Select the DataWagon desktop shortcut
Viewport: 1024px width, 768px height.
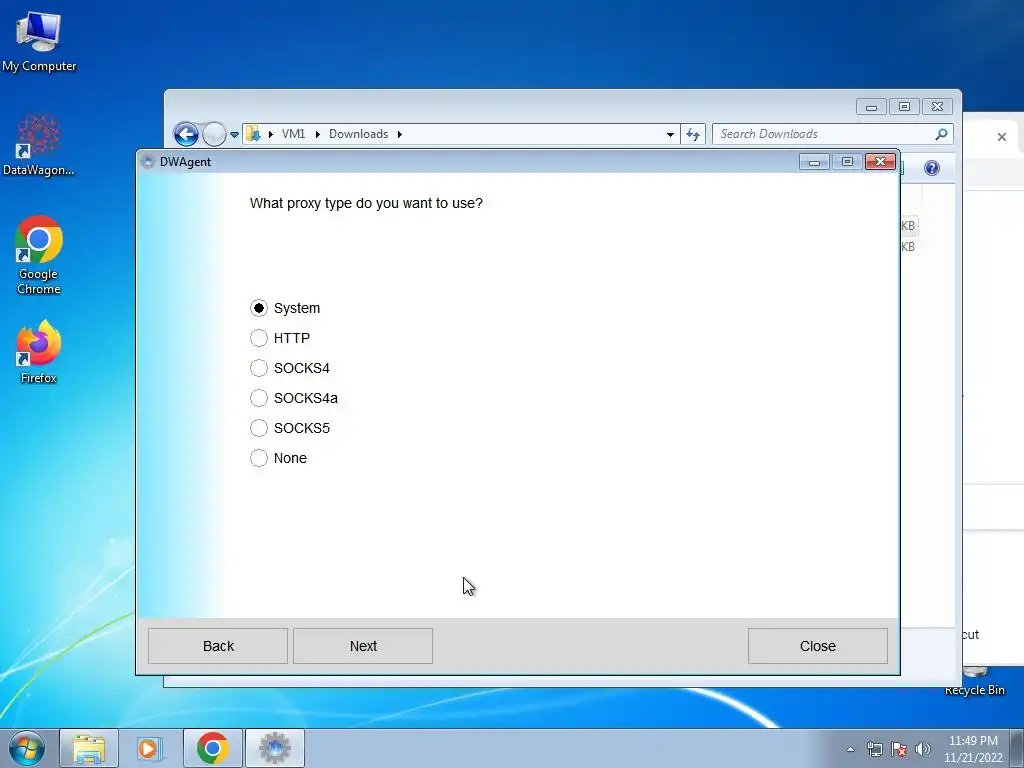pyautogui.click(x=39, y=145)
